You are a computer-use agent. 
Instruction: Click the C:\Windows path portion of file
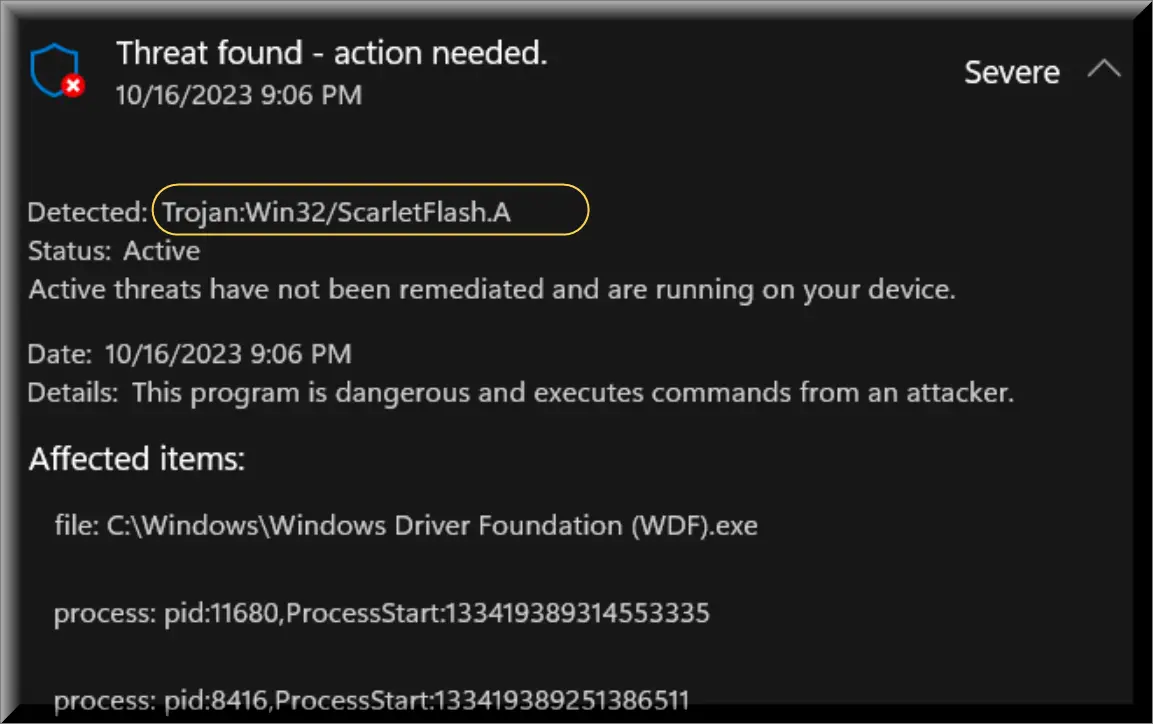[x=183, y=526]
